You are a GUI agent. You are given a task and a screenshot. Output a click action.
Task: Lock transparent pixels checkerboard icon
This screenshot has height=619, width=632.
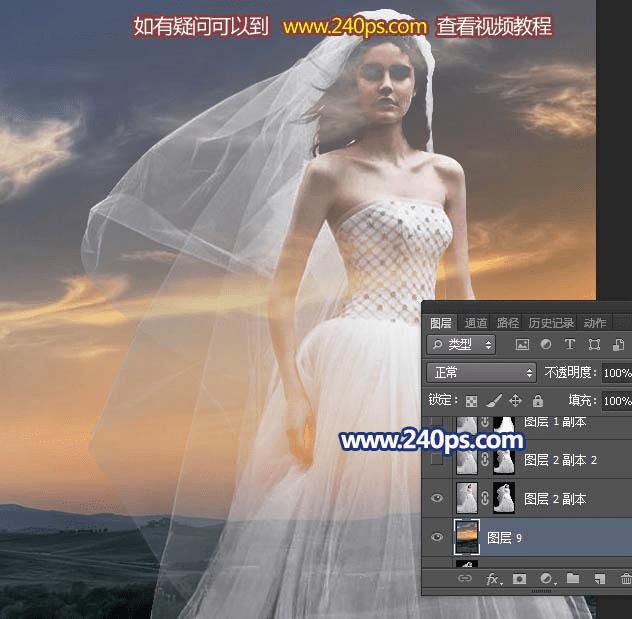click(471, 401)
